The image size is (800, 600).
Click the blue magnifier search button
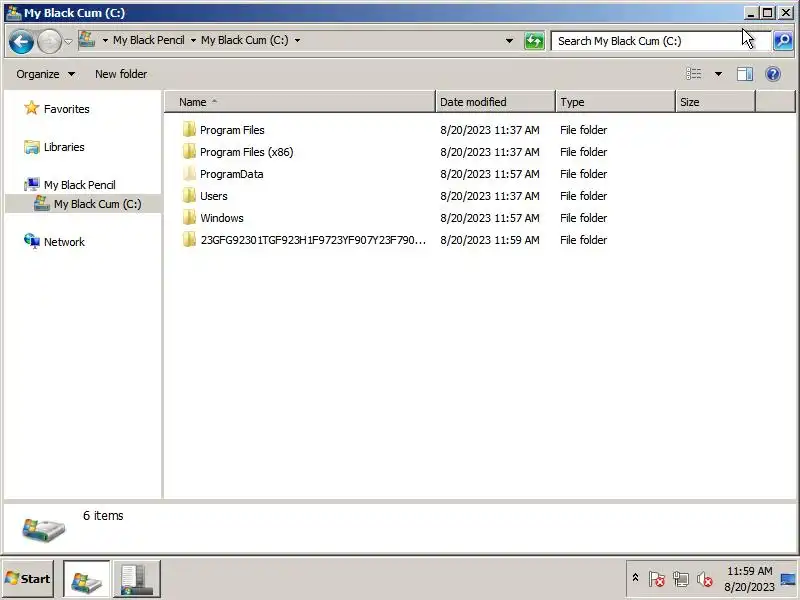[783, 41]
